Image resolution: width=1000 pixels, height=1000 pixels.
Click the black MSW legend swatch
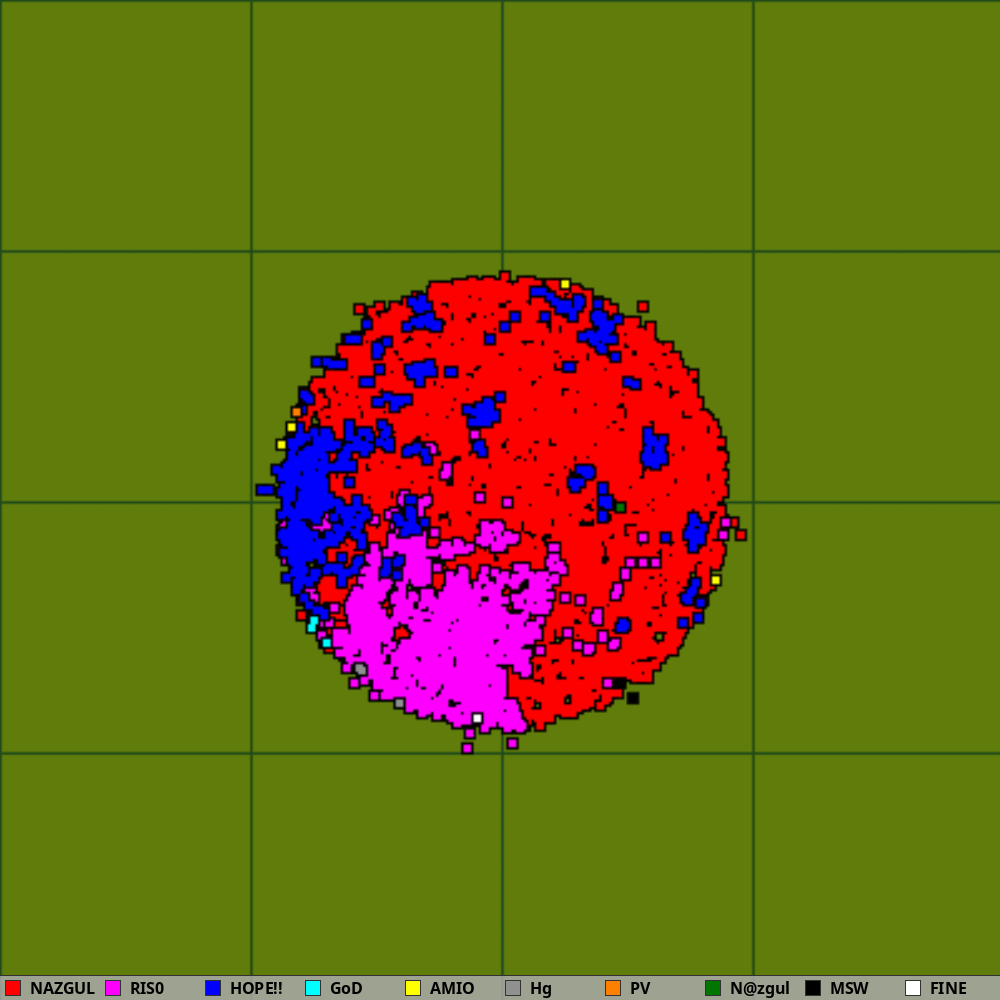tap(813, 988)
